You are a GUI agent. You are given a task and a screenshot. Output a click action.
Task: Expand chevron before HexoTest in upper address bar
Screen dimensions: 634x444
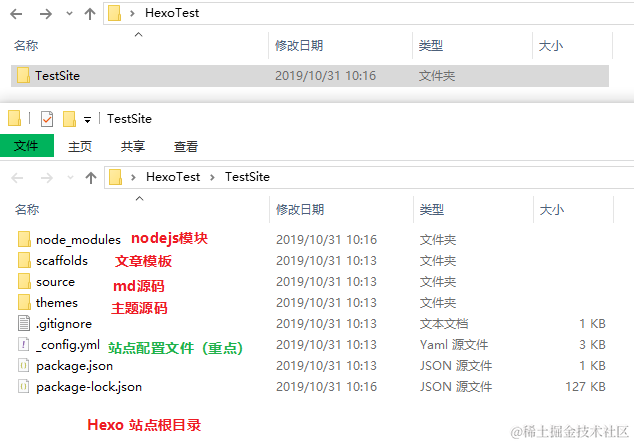coord(132,13)
